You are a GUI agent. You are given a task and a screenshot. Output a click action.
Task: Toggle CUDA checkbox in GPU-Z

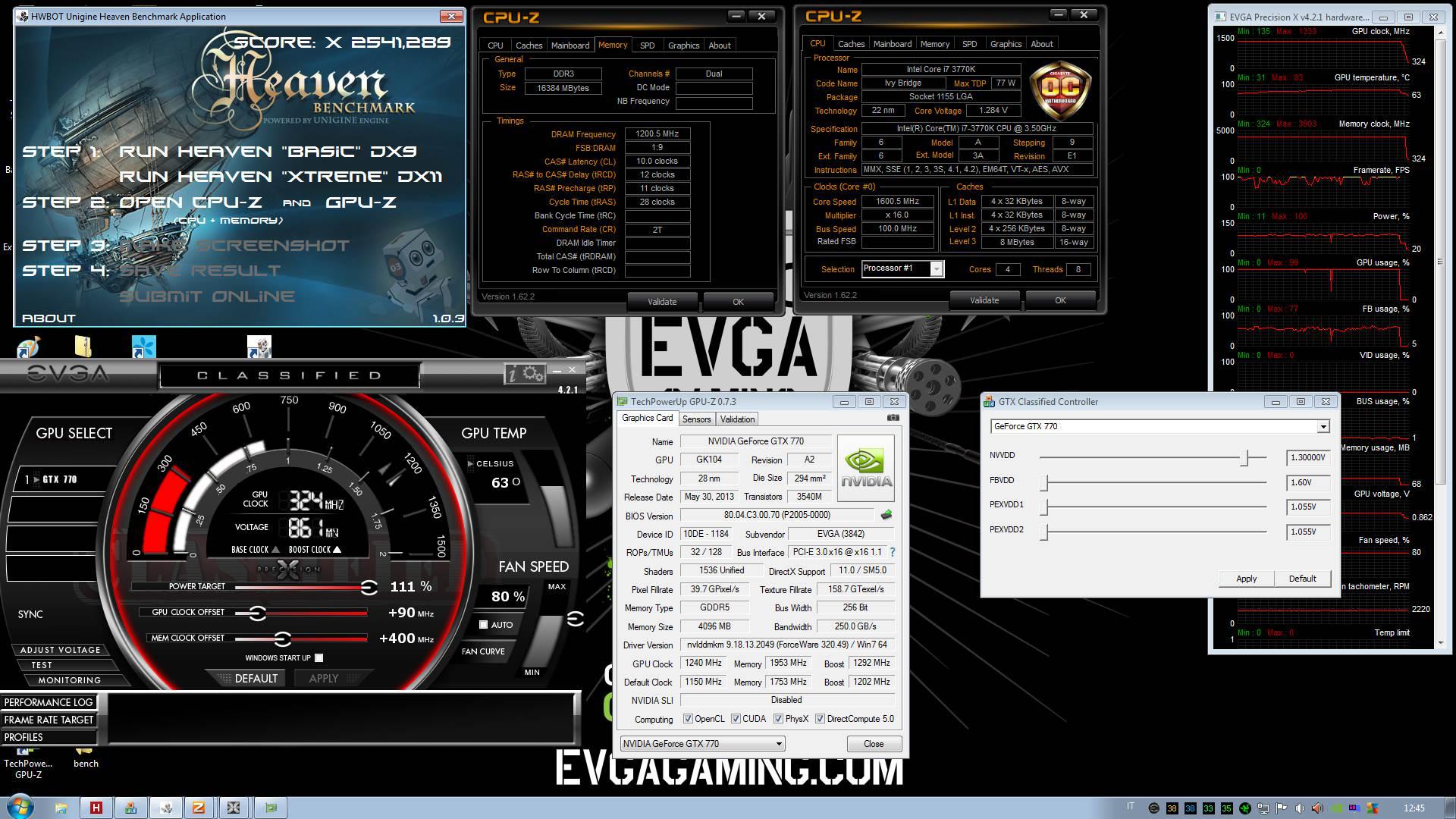pos(736,719)
